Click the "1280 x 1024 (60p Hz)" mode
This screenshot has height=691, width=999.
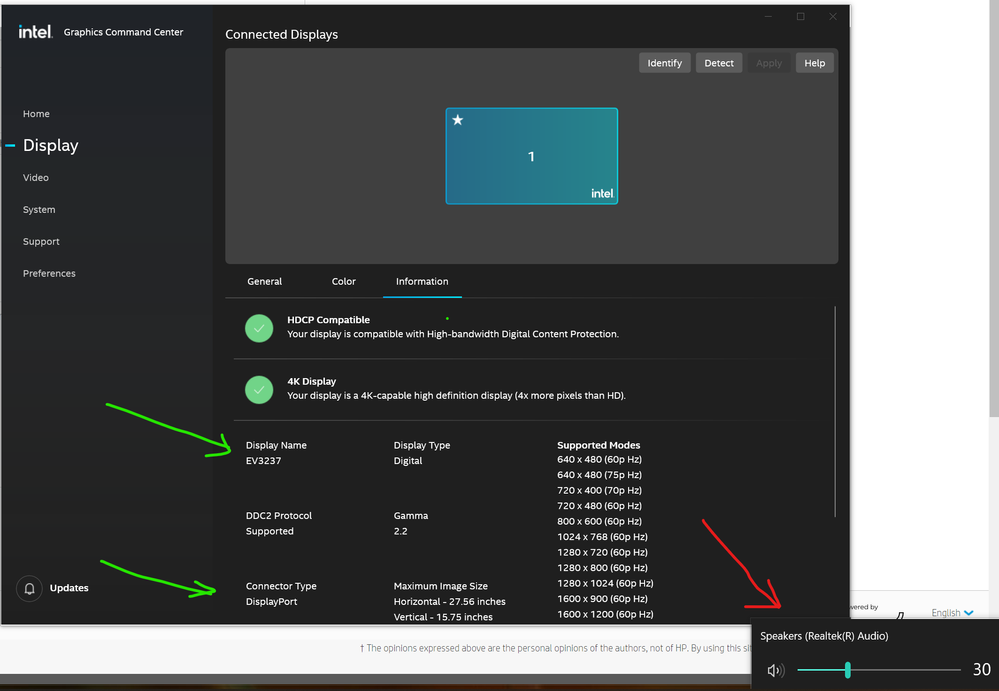pyautogui.click(x=605, y=583)
